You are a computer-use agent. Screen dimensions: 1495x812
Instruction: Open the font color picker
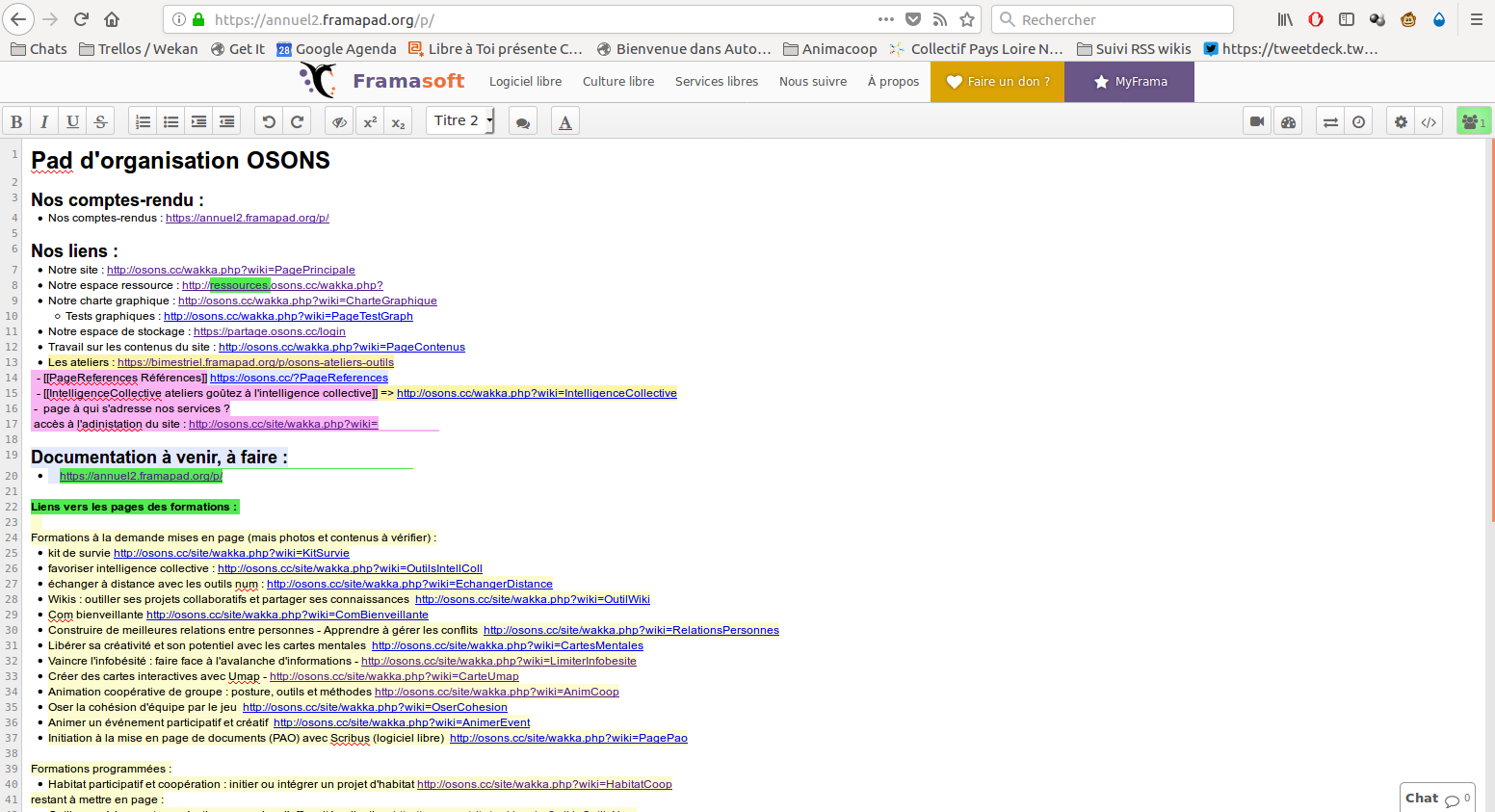click(565, 121)
